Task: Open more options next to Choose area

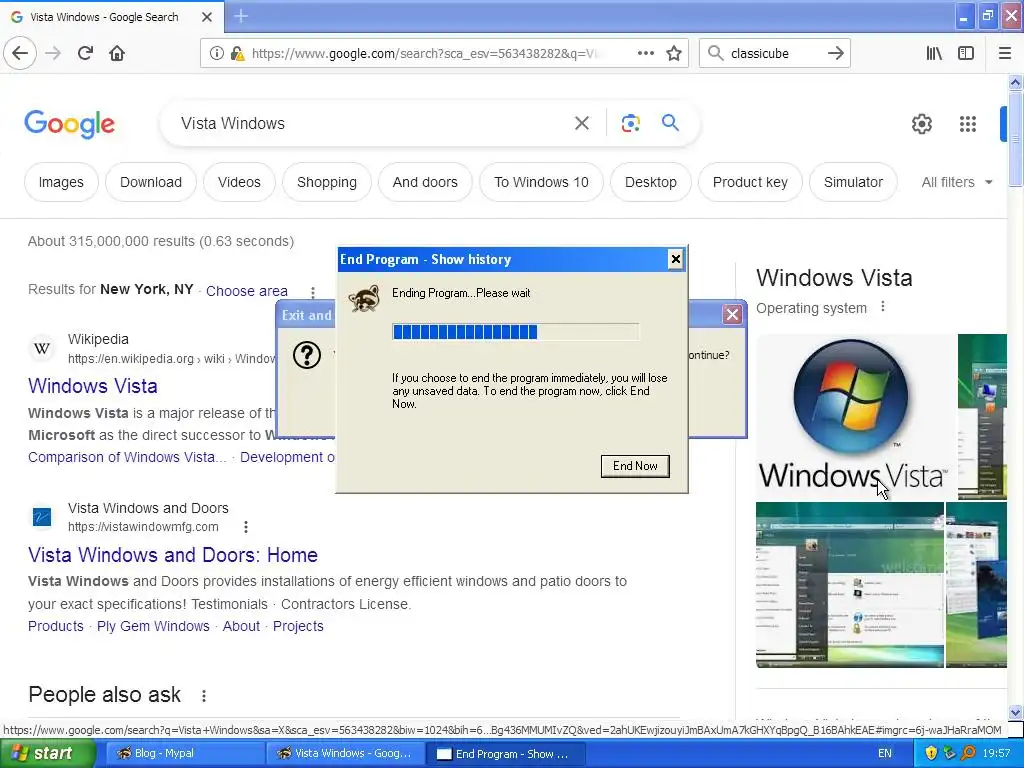Action: [313, 292]
